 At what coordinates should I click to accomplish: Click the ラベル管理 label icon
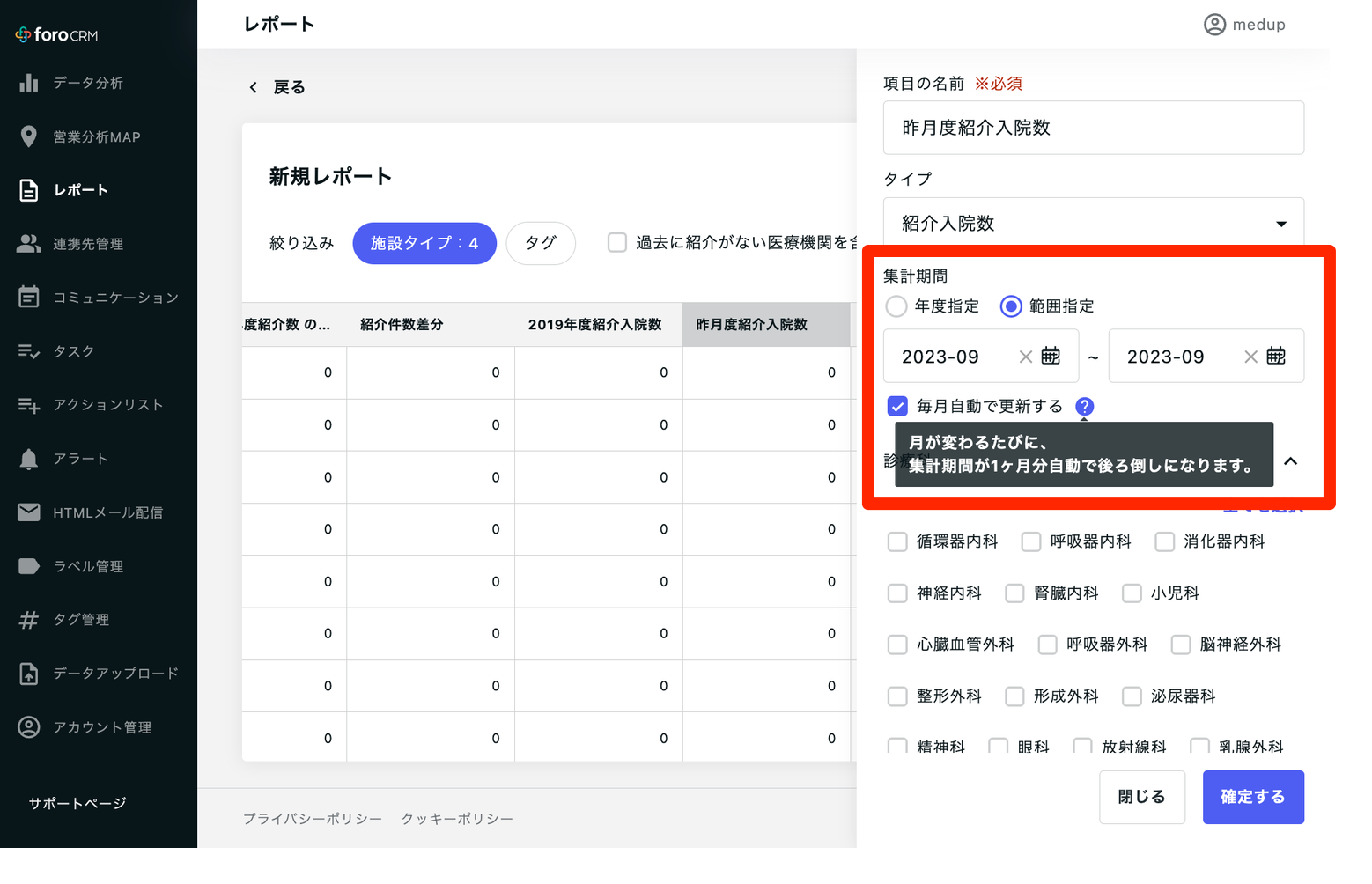pos(29,566)
